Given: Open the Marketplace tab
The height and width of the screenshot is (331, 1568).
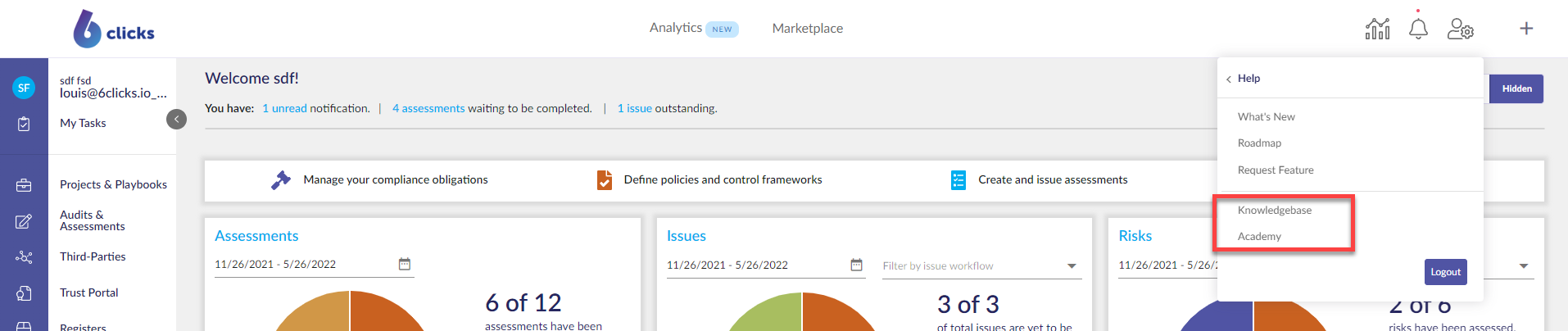Looking at the screenshot, I should tap(808, 29).
